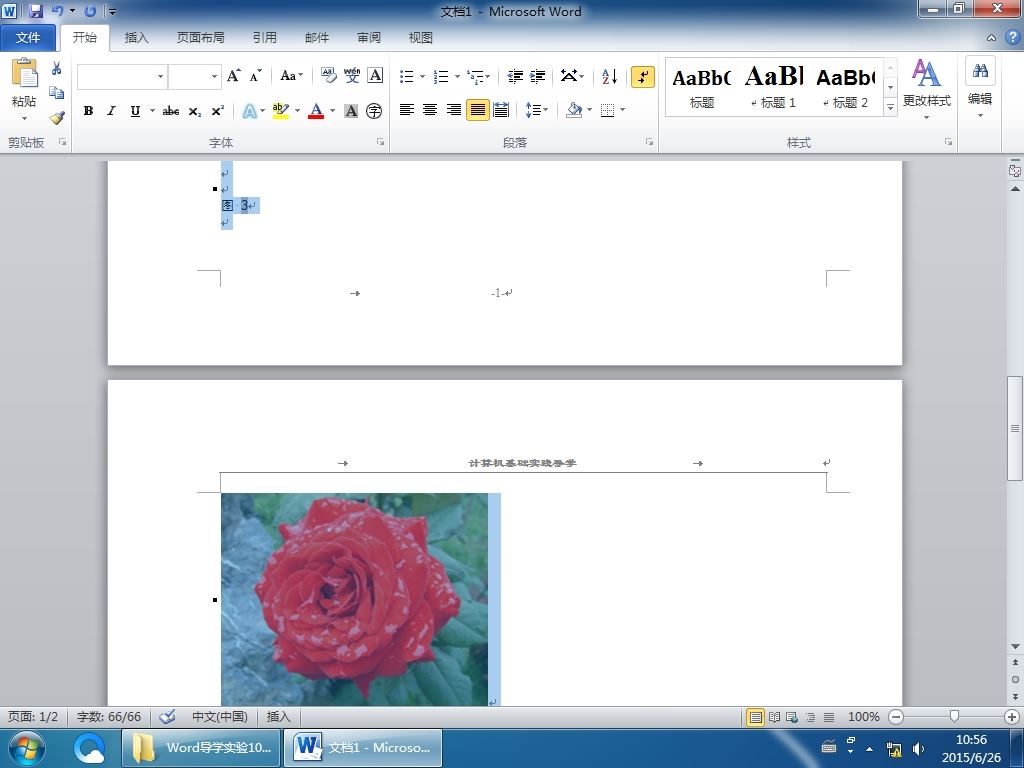Click the 100% zoom level button
The image size is (1024, 768).
863,717
